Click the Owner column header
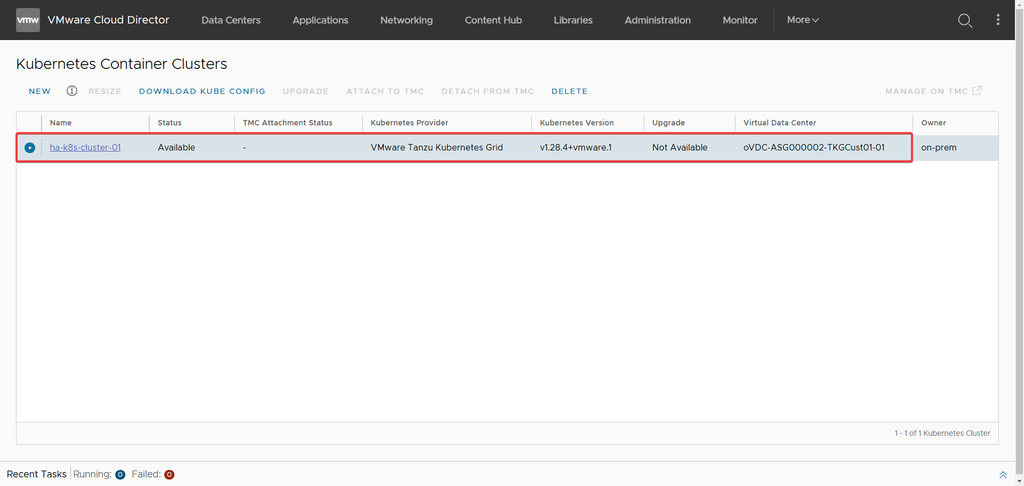1024x486 pixels. click(933, 123)
